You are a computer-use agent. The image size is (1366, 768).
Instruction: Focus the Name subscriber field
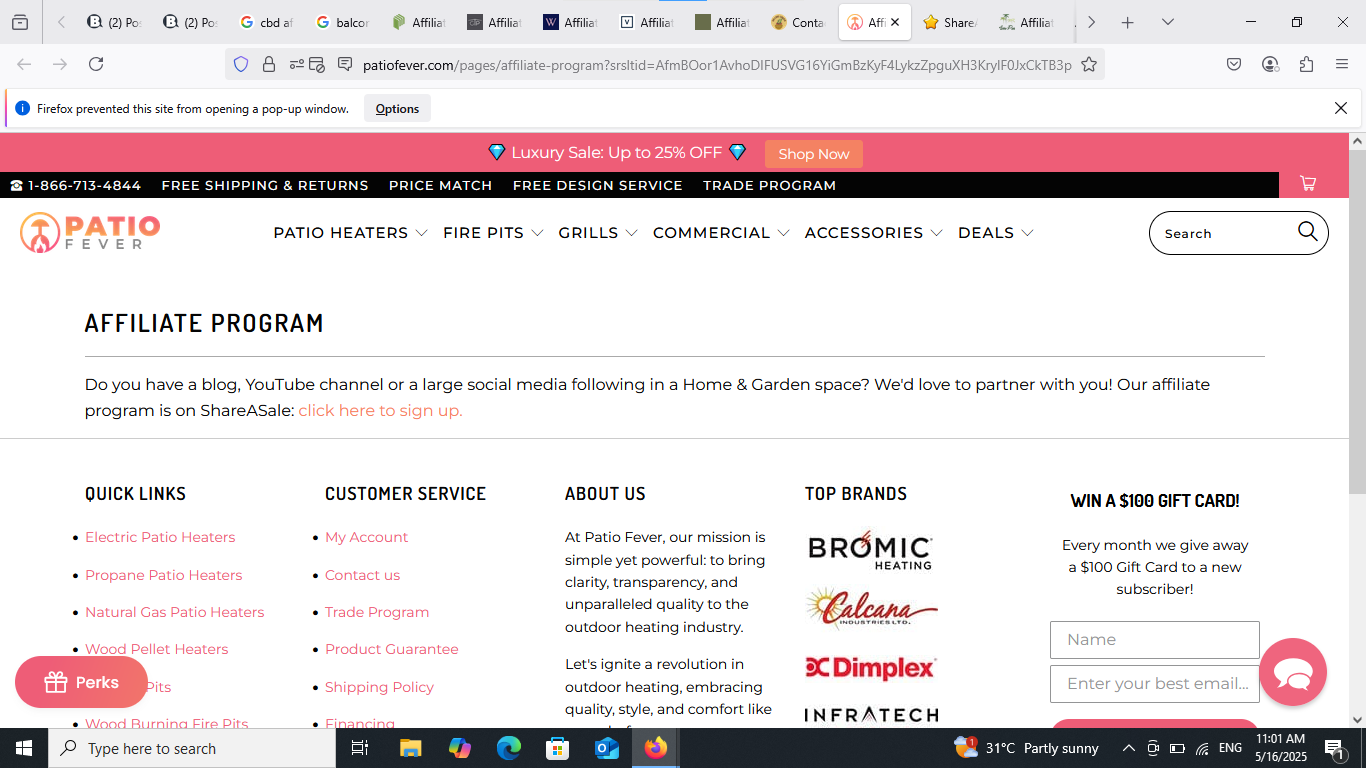(1155, 640)
